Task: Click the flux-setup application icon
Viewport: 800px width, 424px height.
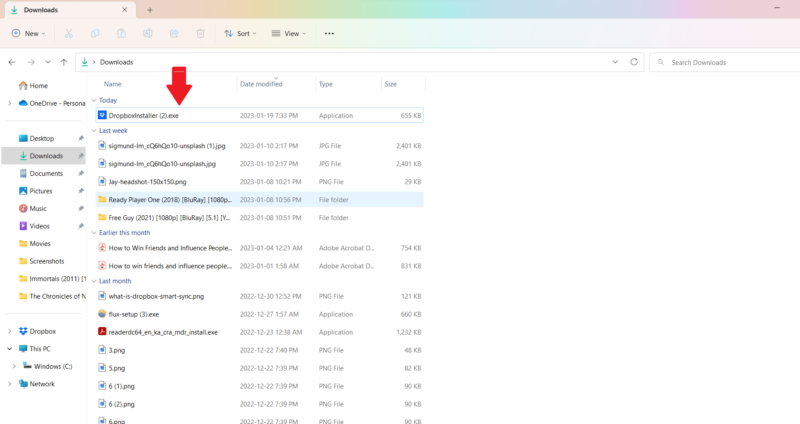Action: pos(102,314)
